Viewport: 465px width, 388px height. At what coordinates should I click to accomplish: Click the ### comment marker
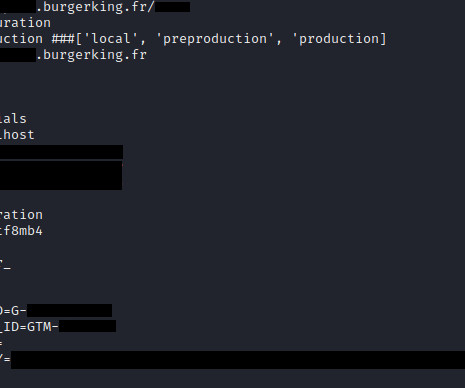coord(63,39)
